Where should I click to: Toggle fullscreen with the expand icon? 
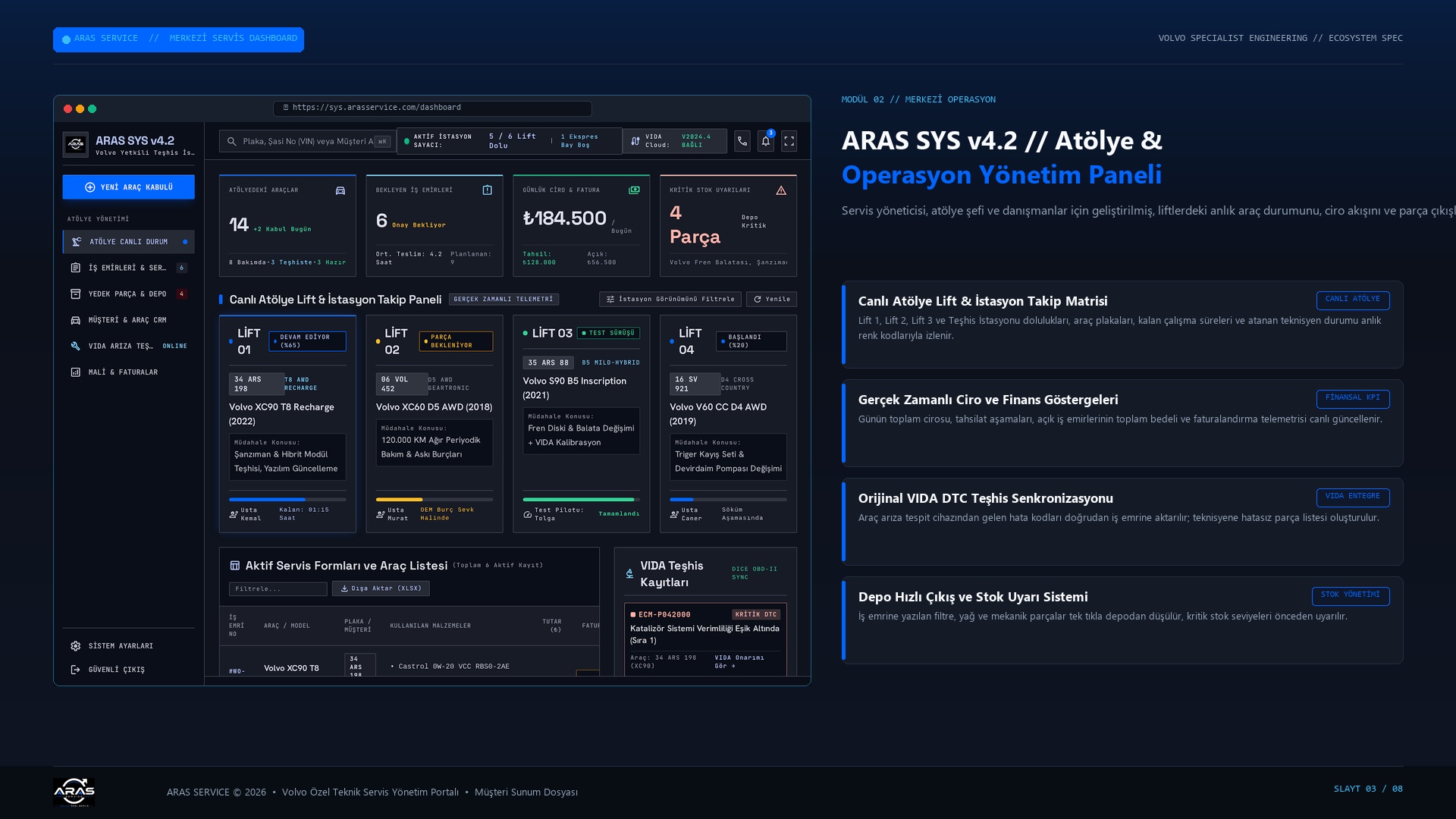click(789, 141)
